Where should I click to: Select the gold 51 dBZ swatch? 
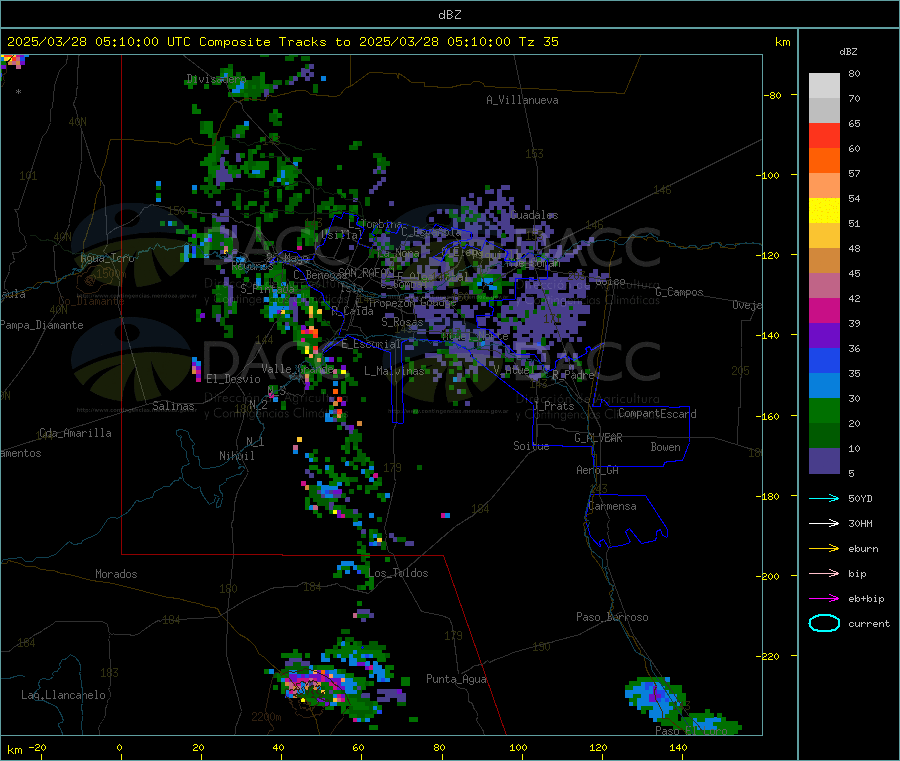[x=824, y=235]
